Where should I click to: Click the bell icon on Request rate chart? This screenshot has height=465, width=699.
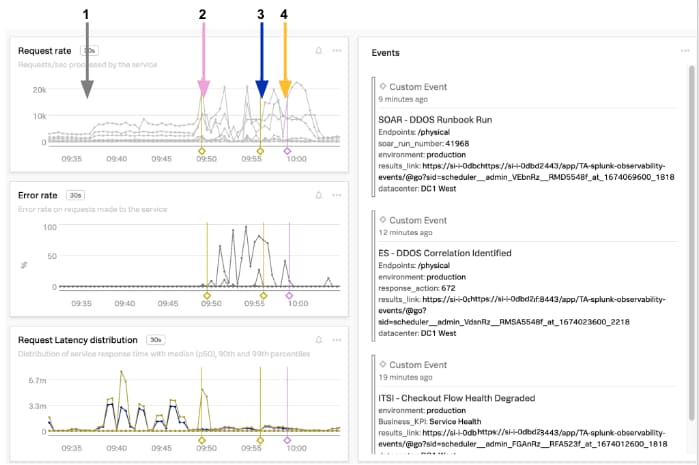(319, 51)
